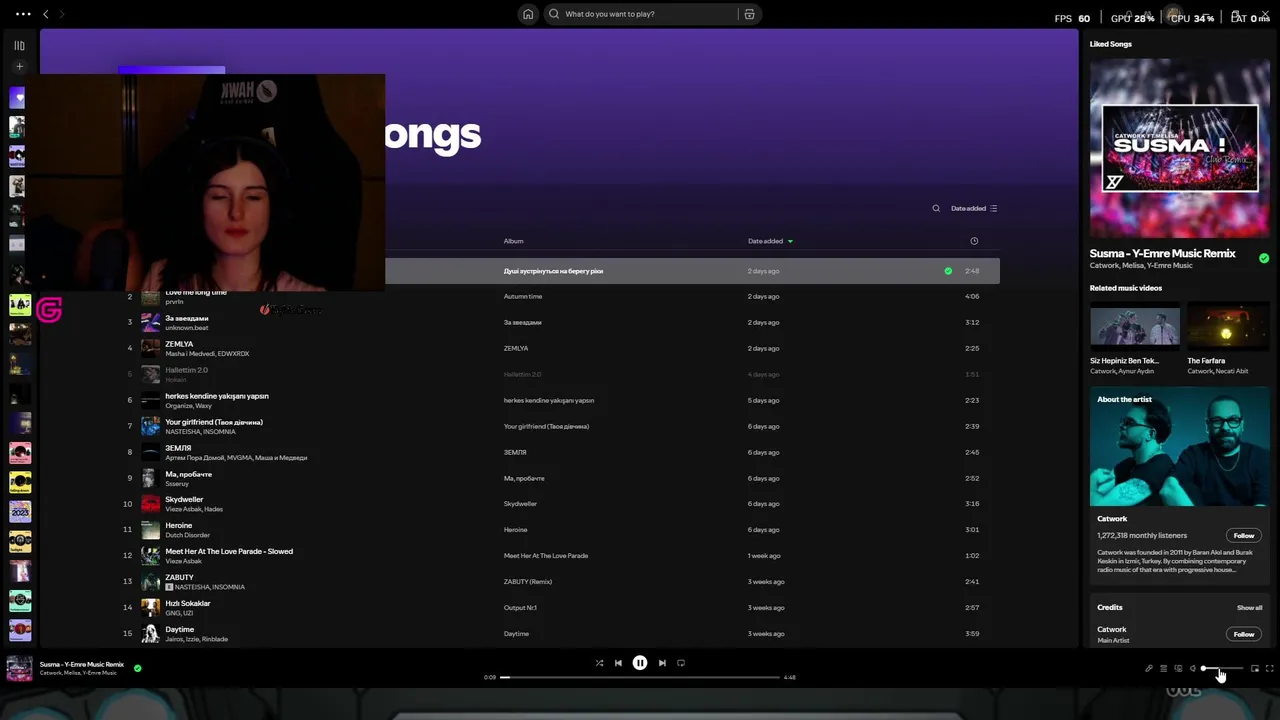Viewport: 1280px width, 720px height.
Task: Enter full screen player icon
Action: (x=1270, y=668)
